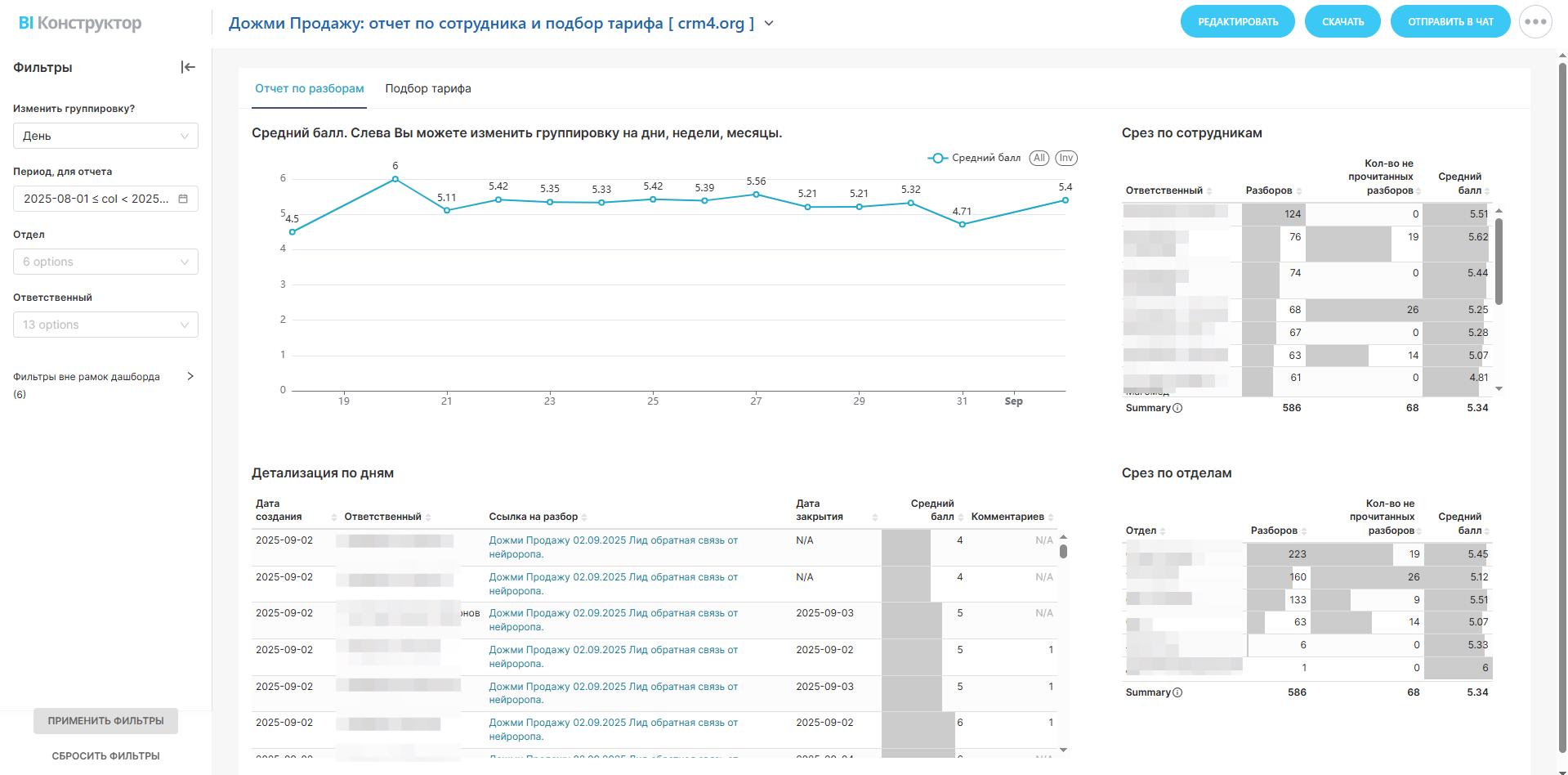Sort detail table by Комментариев column
Viewport: 1568px width, 775px height.
(x=1051, y=517)
